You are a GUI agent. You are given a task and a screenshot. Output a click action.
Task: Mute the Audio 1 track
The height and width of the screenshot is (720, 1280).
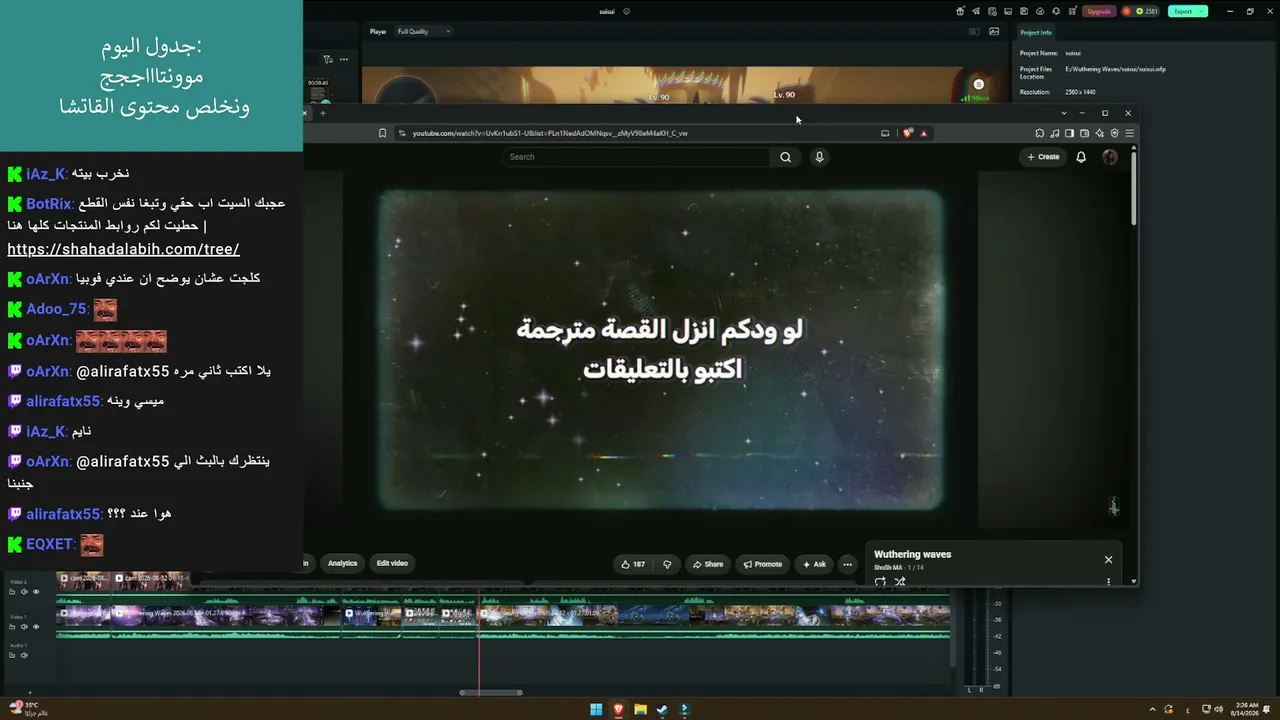[24, 655]
